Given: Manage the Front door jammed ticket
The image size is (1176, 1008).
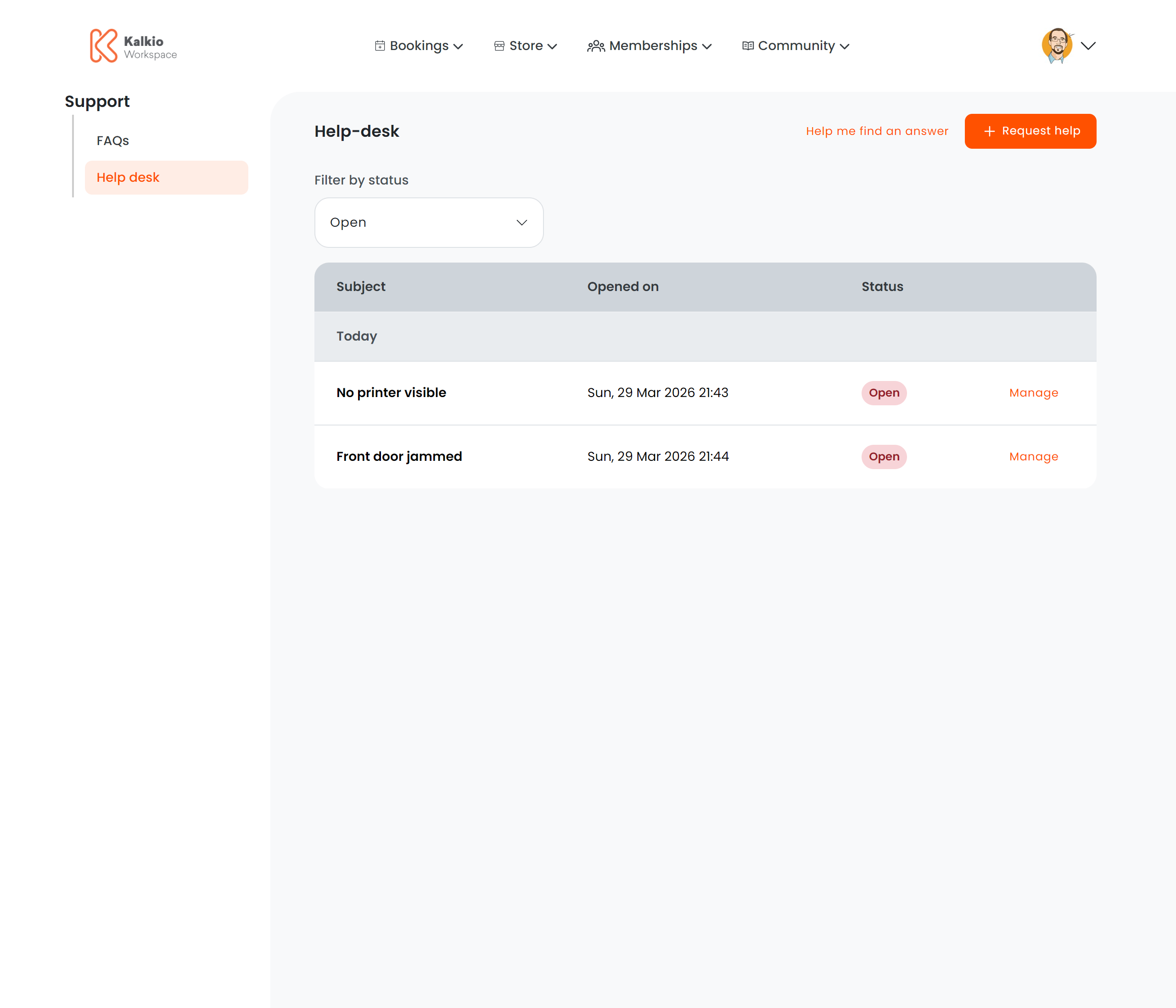Looking at the screenshot, I should pyautogui.click(x=1034, y=457).
